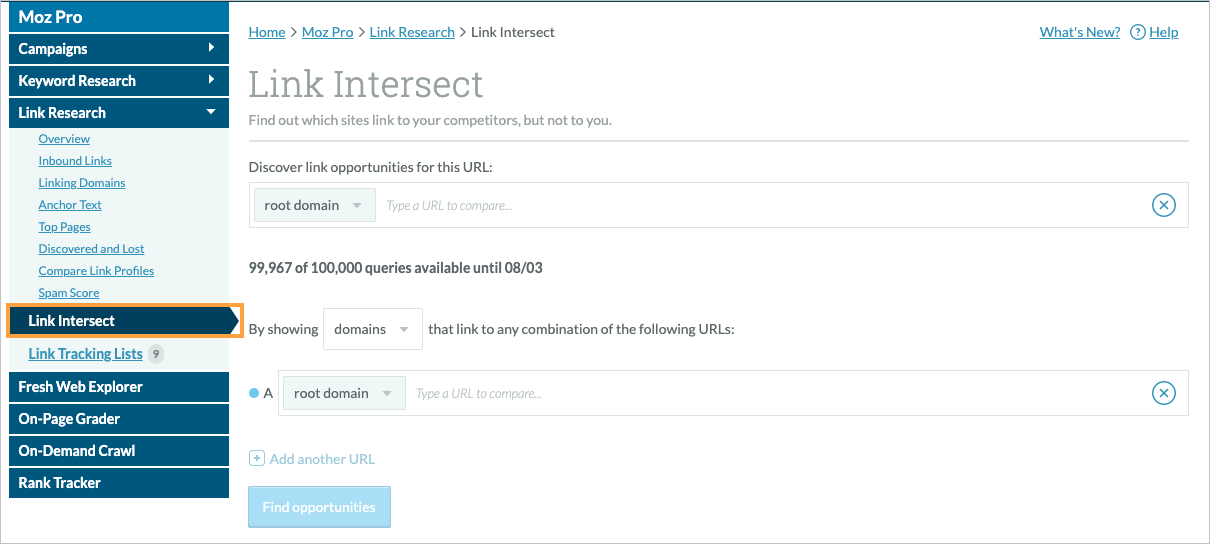Open the What's New? link

click(1079, 32)
